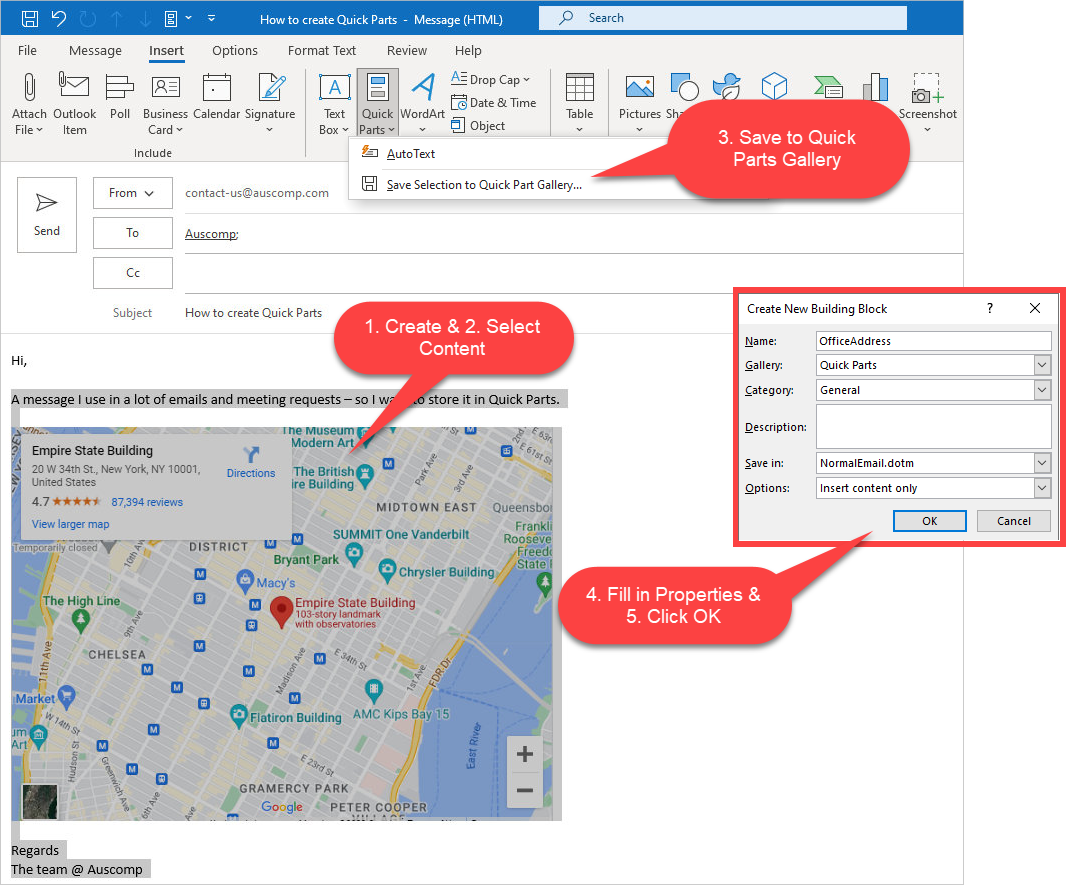
Task: Click the Directions link on the map
Action: tap(251, 463)
